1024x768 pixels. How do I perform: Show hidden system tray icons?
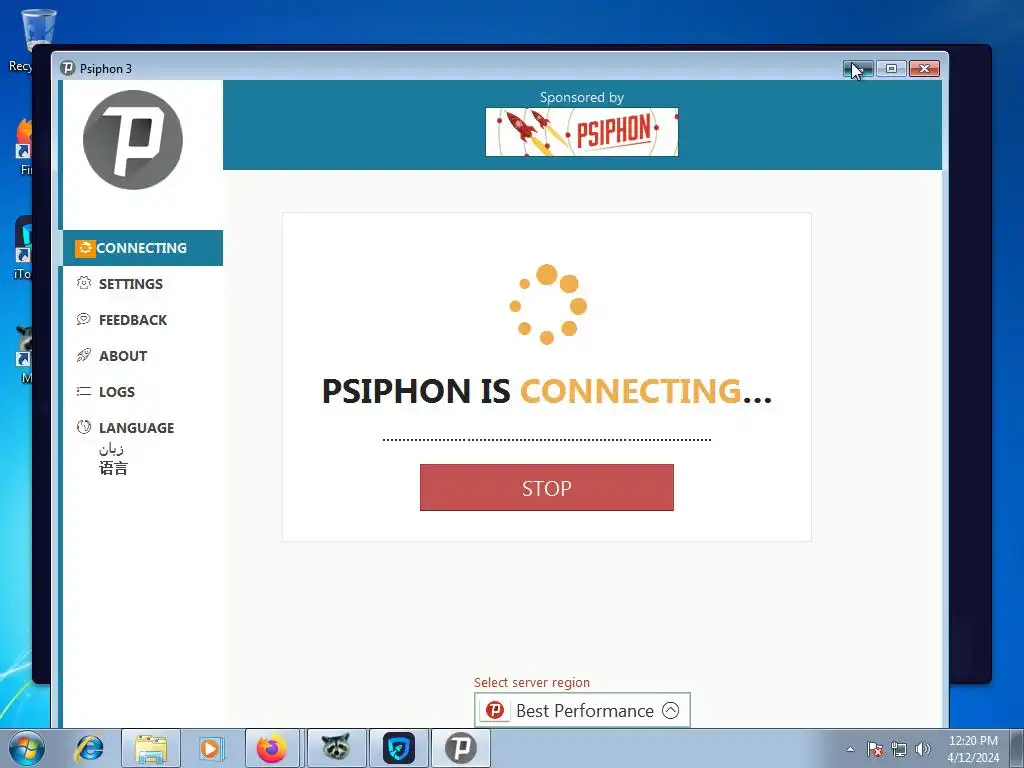[850, 749]
